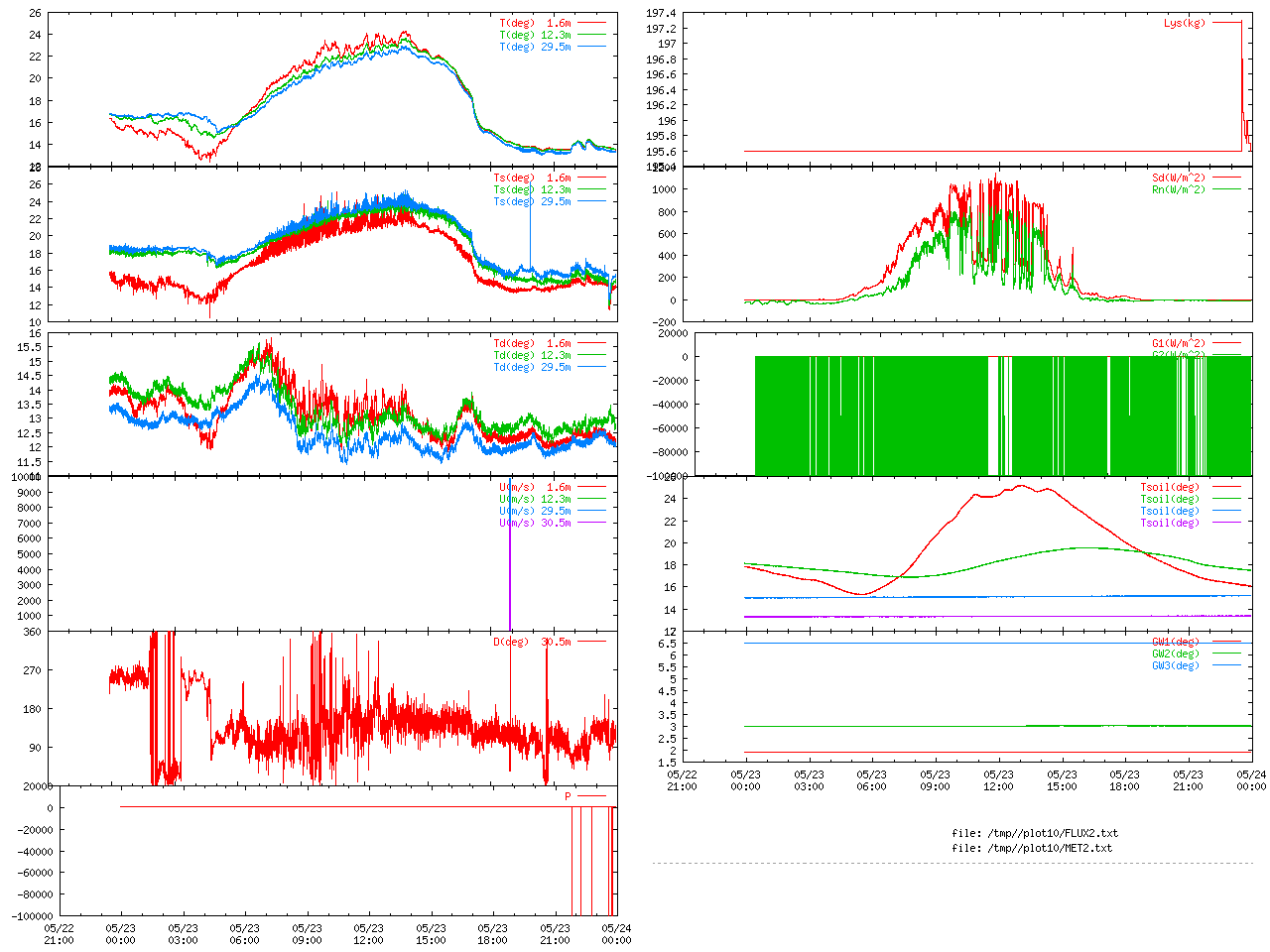
Task: Pick the 'Td(deg) 12.3m' legend text
Action: coord(533,356)
